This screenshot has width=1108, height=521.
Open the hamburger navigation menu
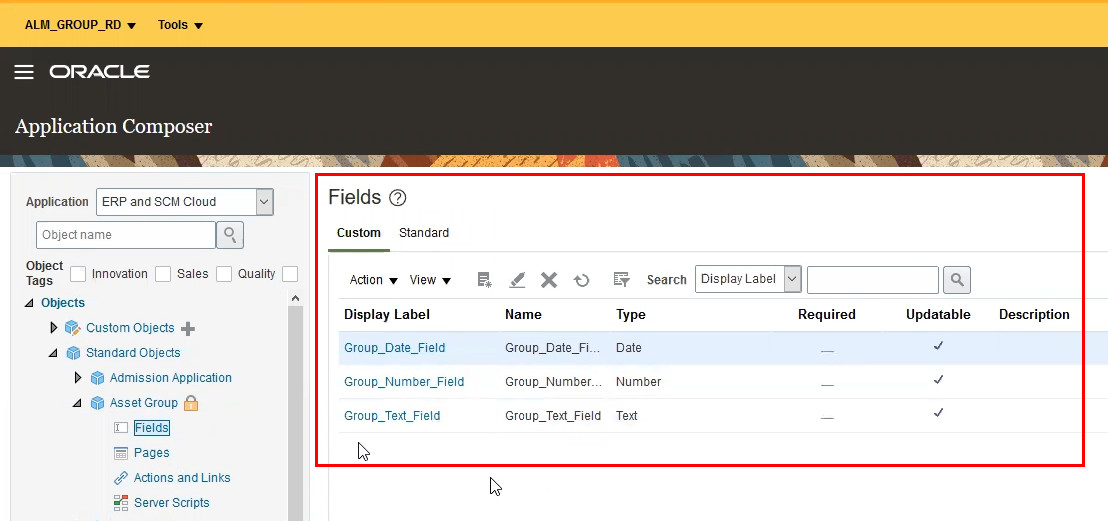(24, 72)
